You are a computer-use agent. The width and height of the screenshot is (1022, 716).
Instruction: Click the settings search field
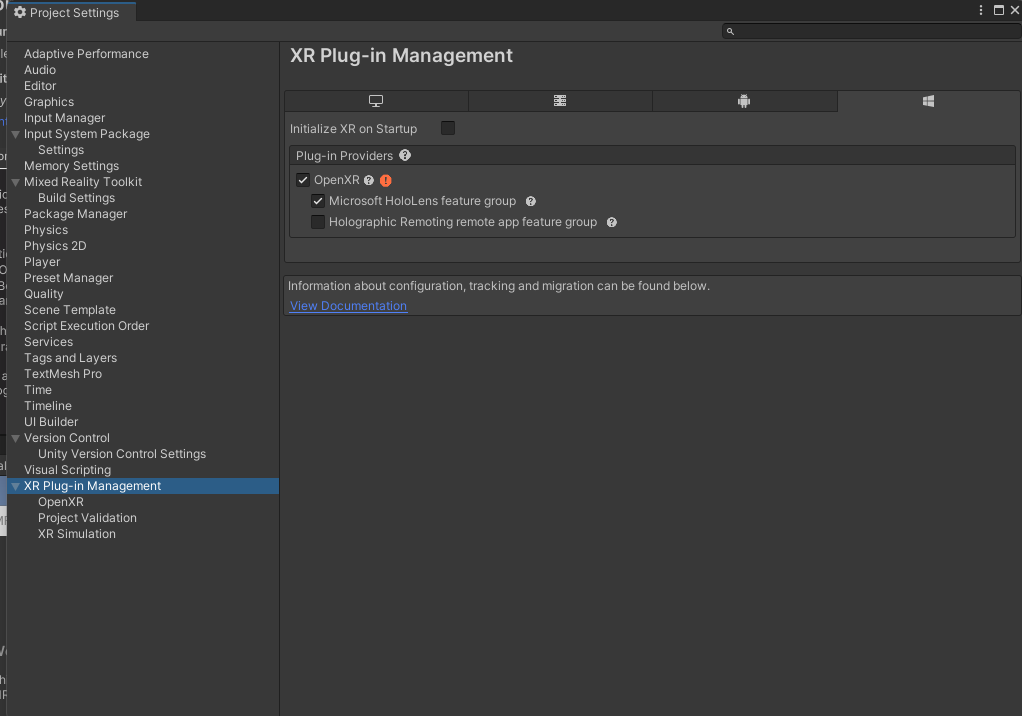click(870, 31)
